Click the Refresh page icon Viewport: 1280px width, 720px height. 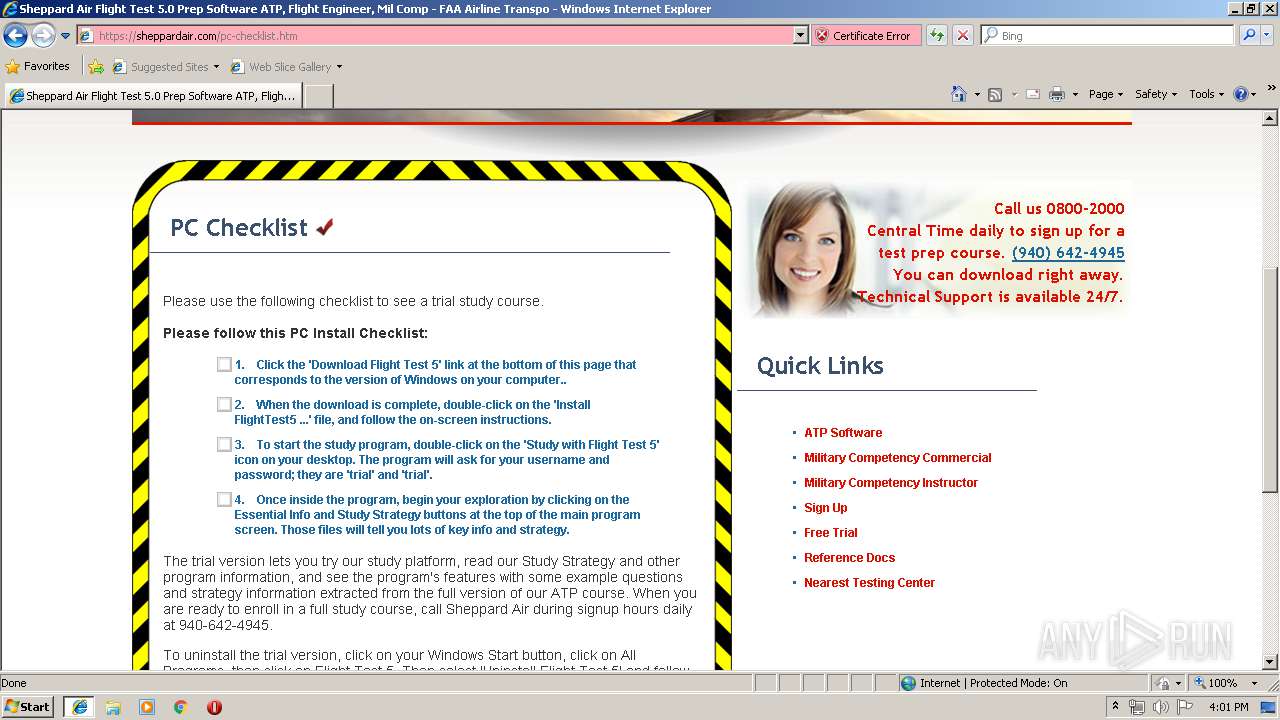[x=937, y=36]
